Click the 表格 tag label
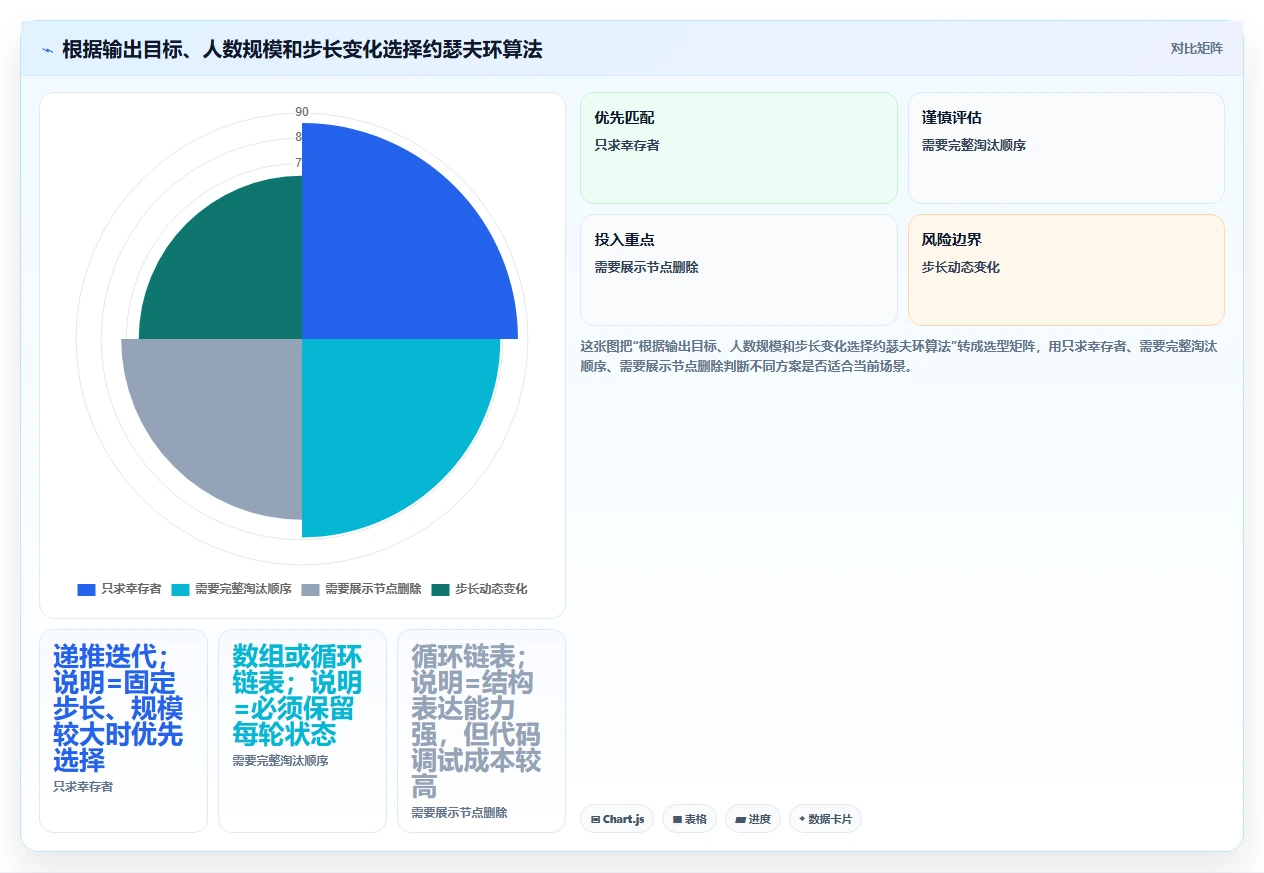 click(696, 819)
